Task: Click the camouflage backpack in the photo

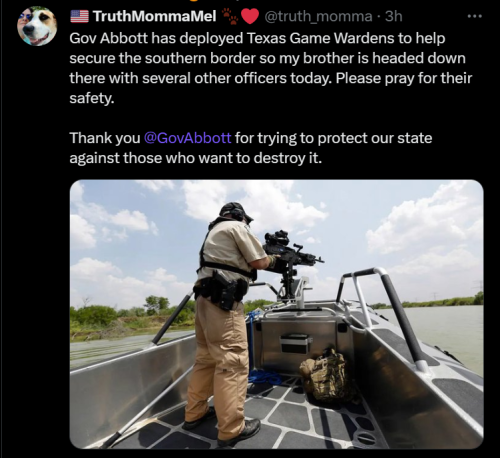Action: [327, 375]
